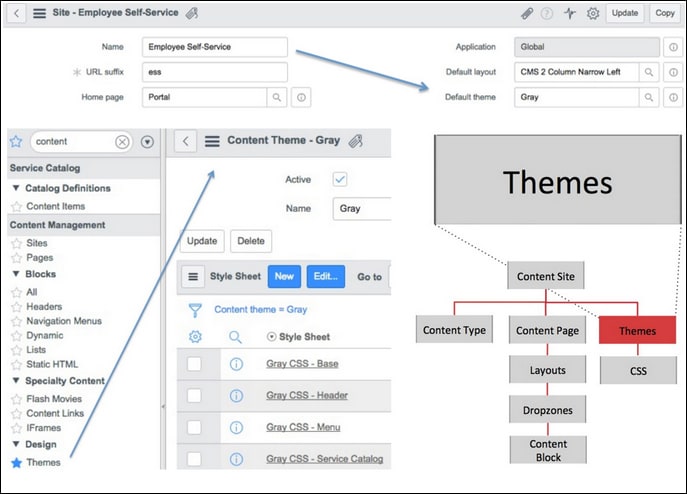Favorite the Static HTML module star
687x494 pixels.
click(16, 365)
